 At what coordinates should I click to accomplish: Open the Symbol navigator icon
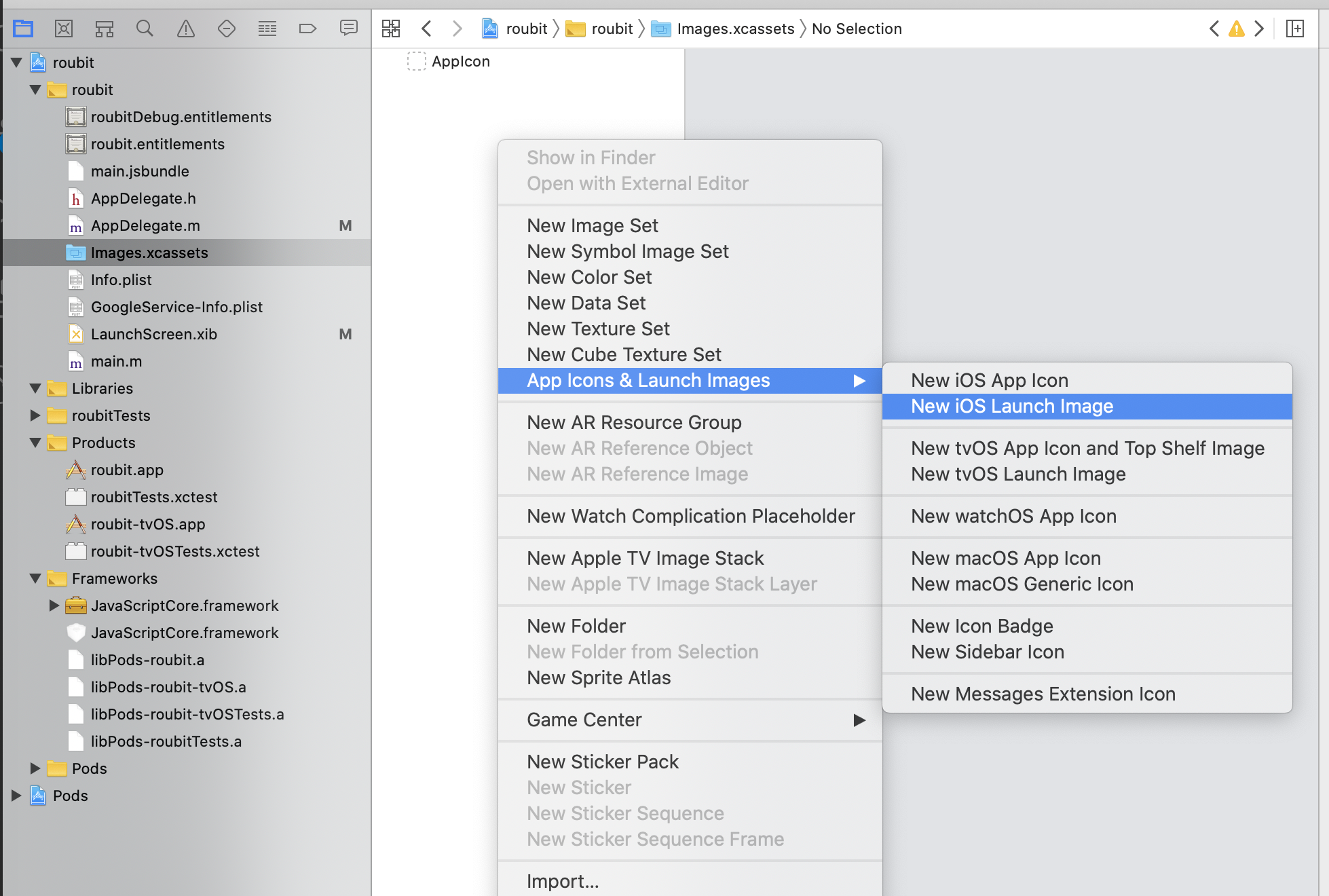pos(105,29)
